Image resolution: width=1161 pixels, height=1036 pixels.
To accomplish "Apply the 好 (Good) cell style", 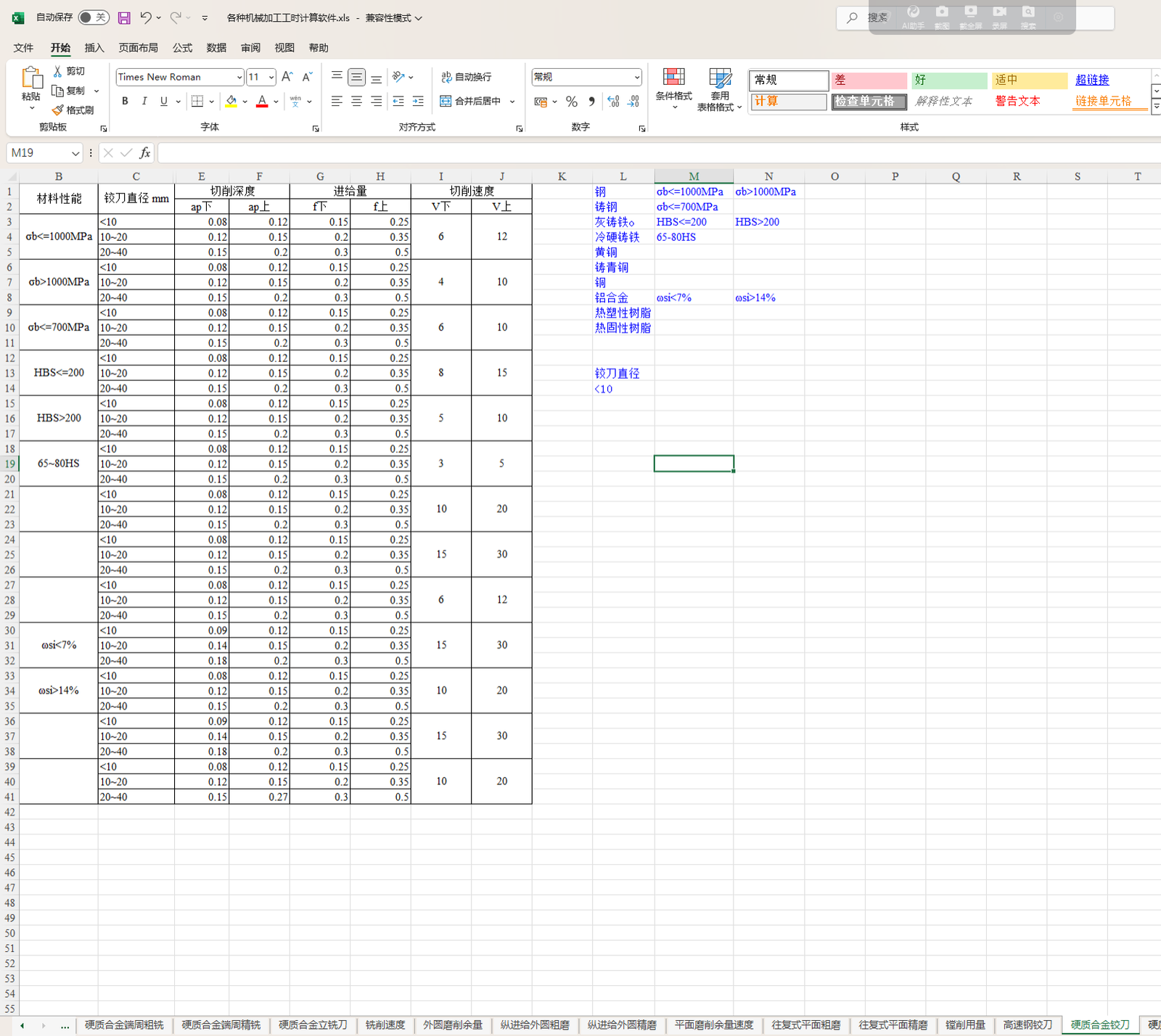I will click(949, 80).
